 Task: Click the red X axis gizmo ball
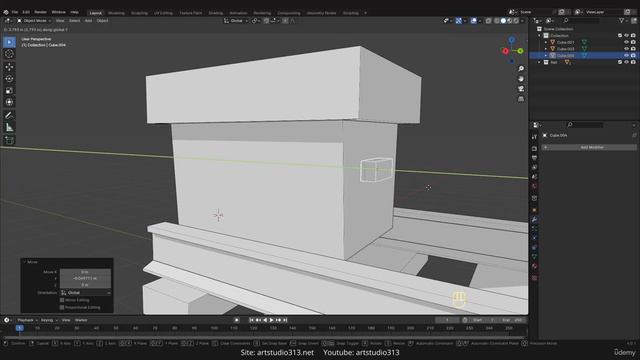506,51
